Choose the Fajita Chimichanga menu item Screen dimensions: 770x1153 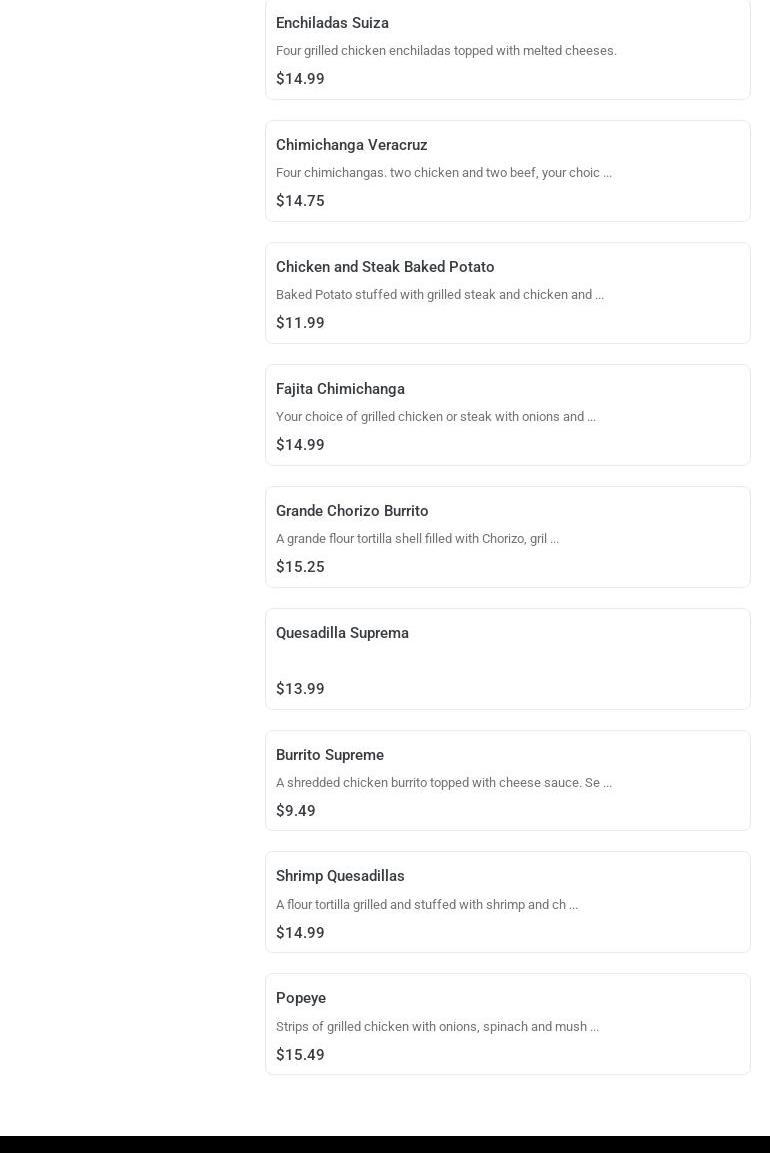click(x=507, y=415)
